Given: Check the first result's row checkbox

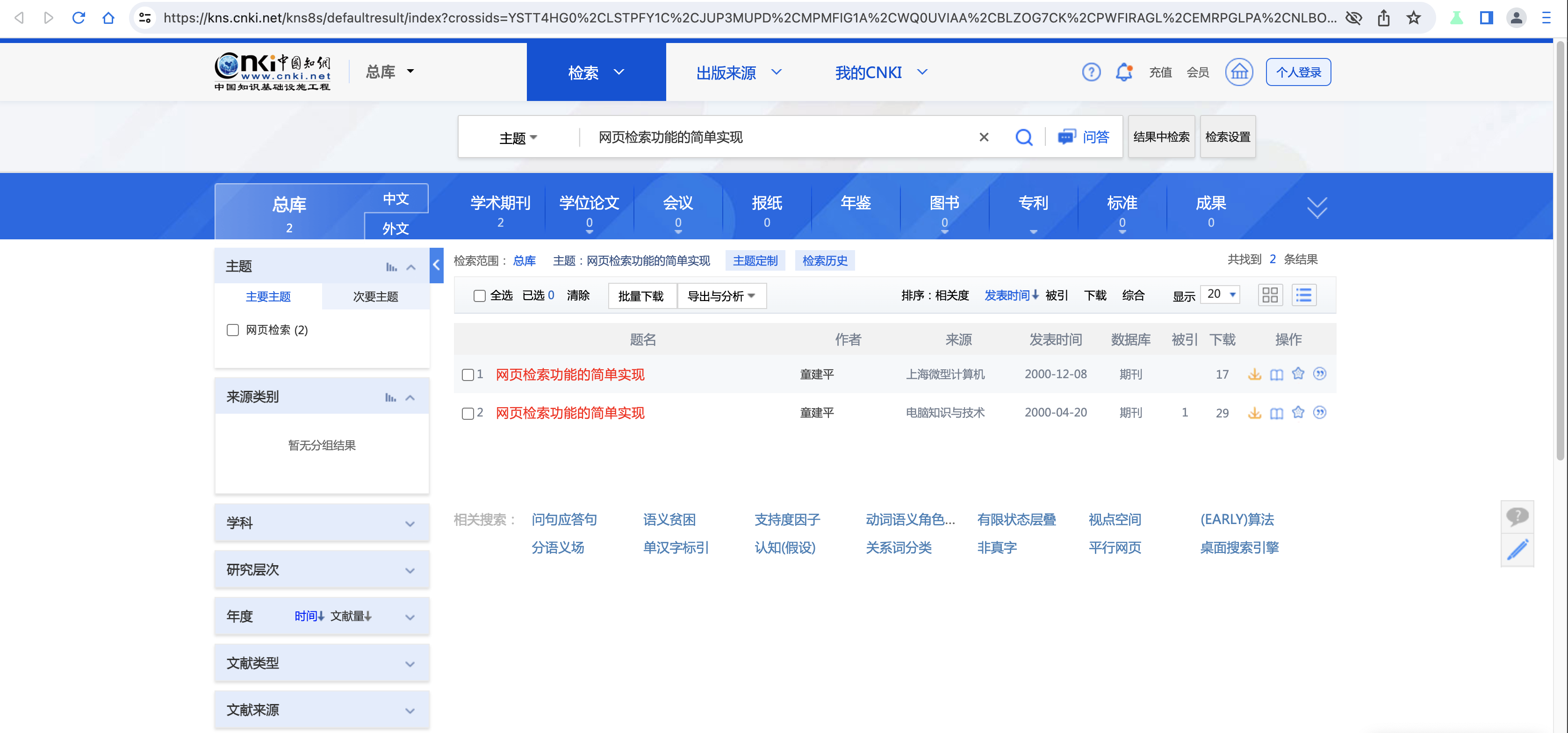Looking at the screenshot, I should coord(467,374).
